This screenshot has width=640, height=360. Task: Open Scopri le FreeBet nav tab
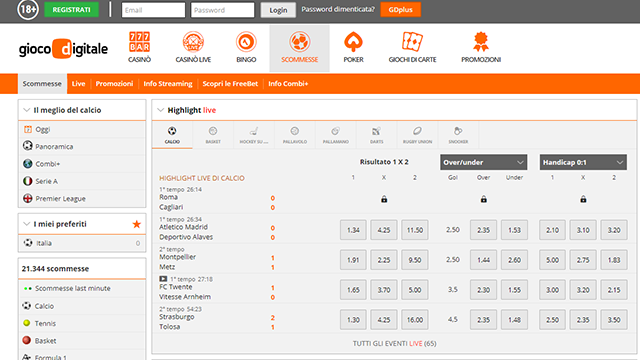230,84
